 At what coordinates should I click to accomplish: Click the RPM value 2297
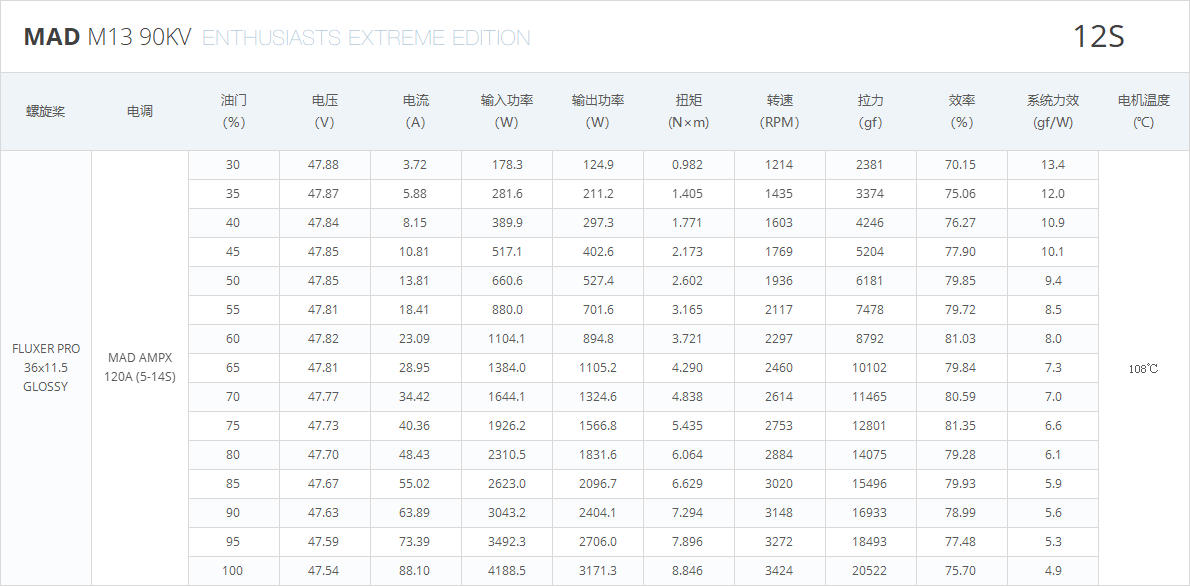(779, 339)
